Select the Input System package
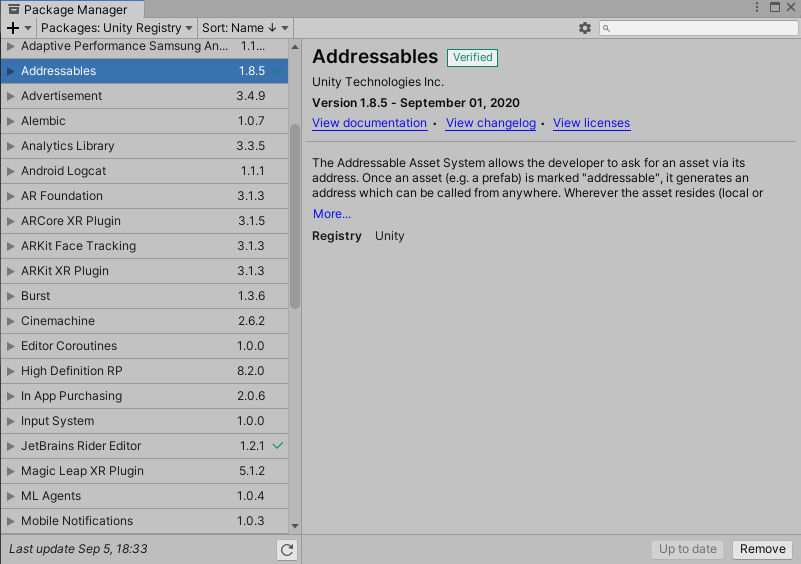Image resolution: width=801 pixels, height=564 pixels. click(145, 421)
